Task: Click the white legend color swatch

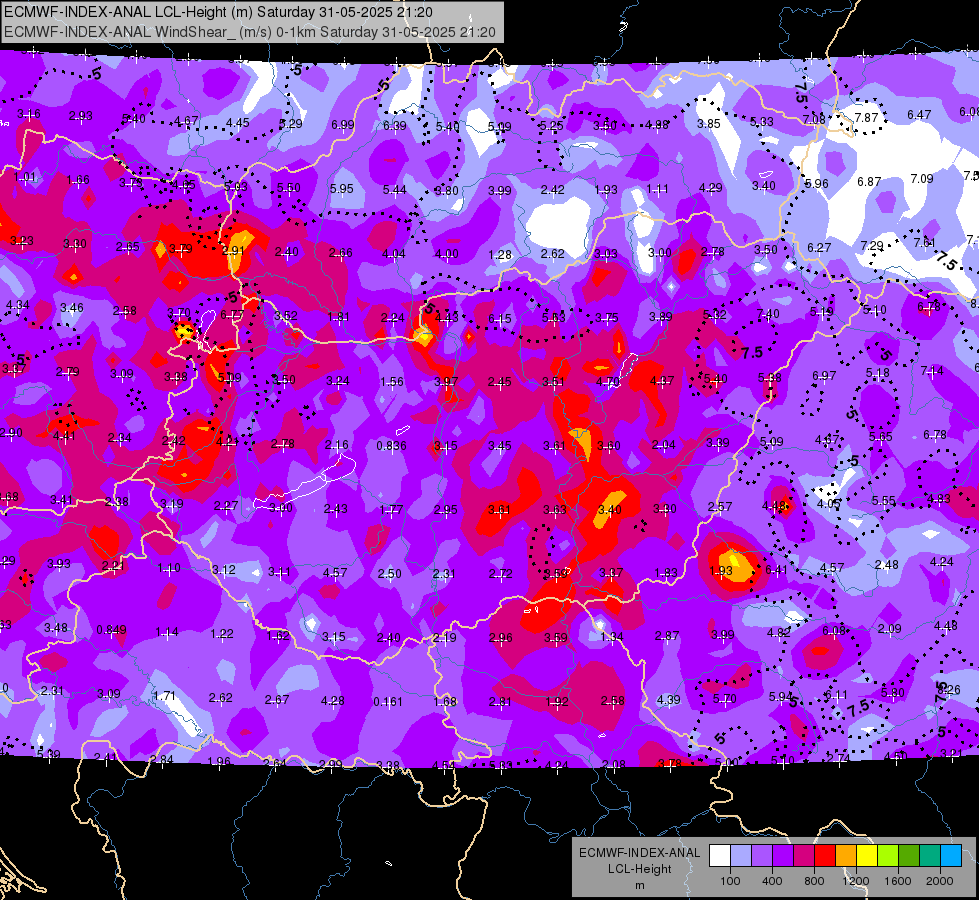Action: 720,855
